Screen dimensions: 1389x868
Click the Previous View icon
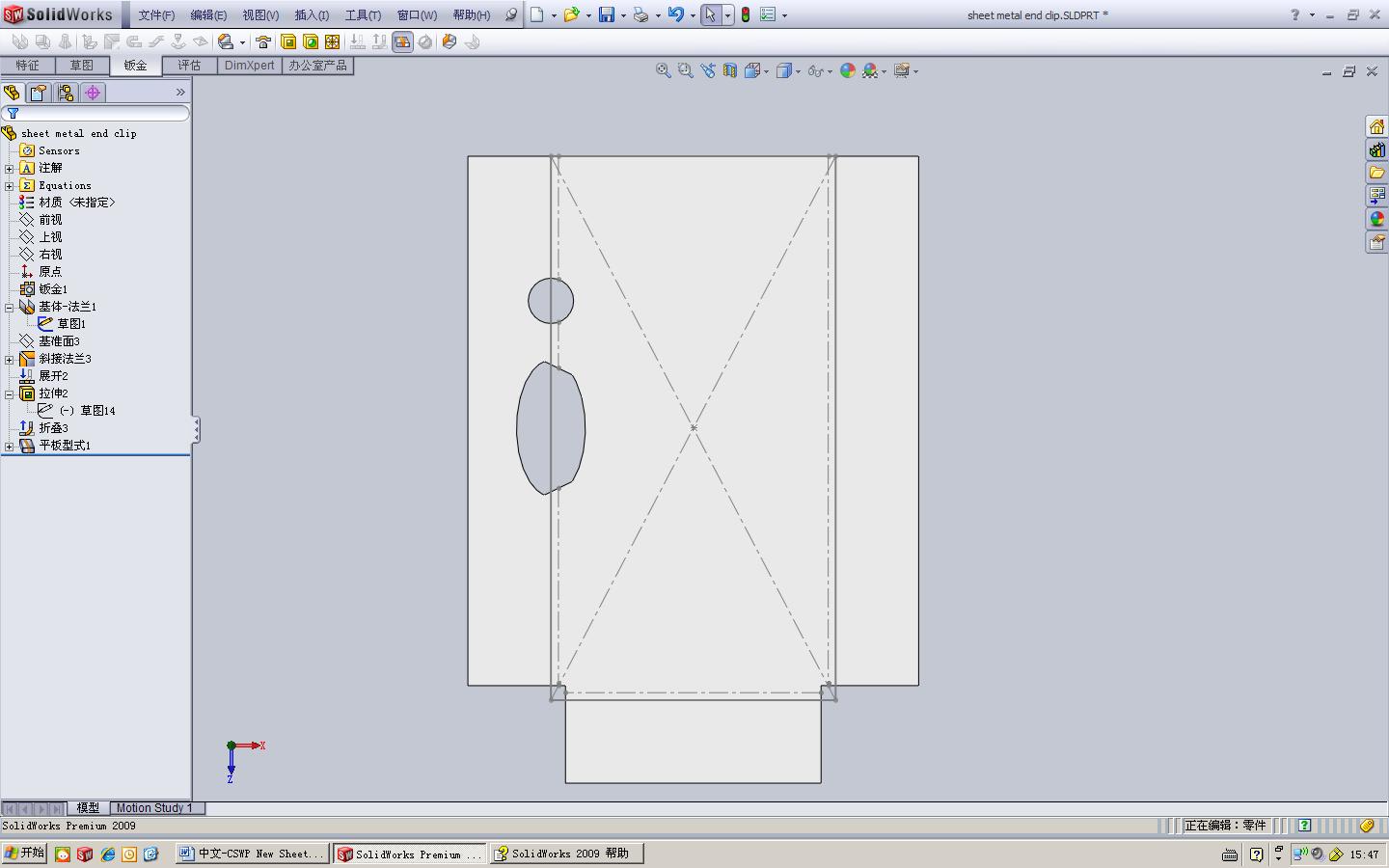tap(708, 70)
